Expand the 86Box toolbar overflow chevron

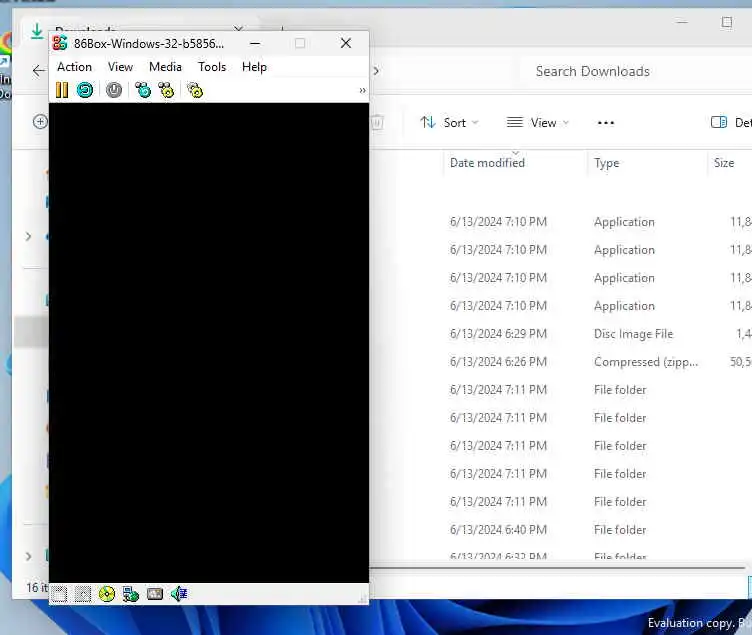363,90
